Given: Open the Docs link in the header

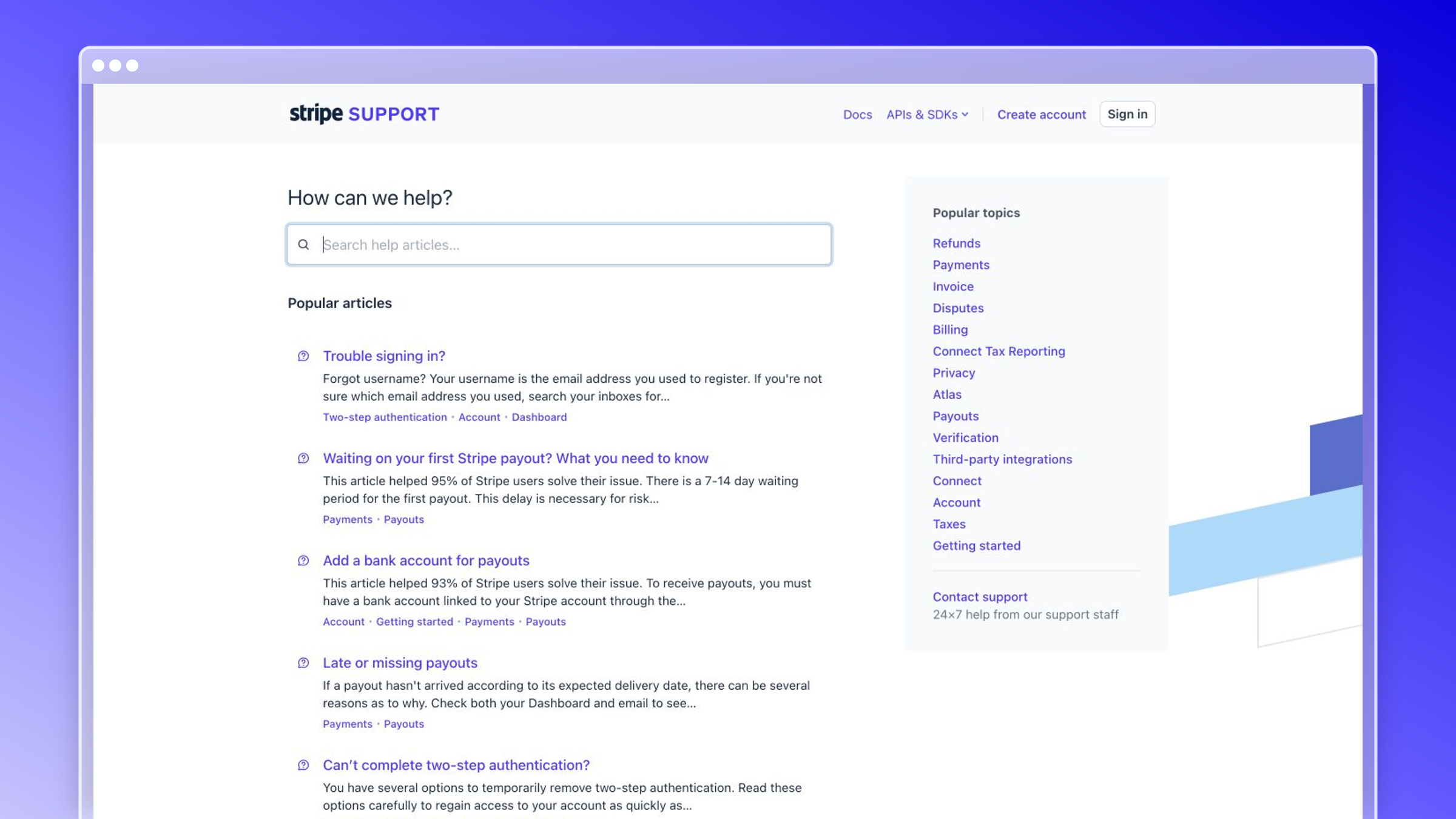Looking at the screenshot, I should [857, 115].
